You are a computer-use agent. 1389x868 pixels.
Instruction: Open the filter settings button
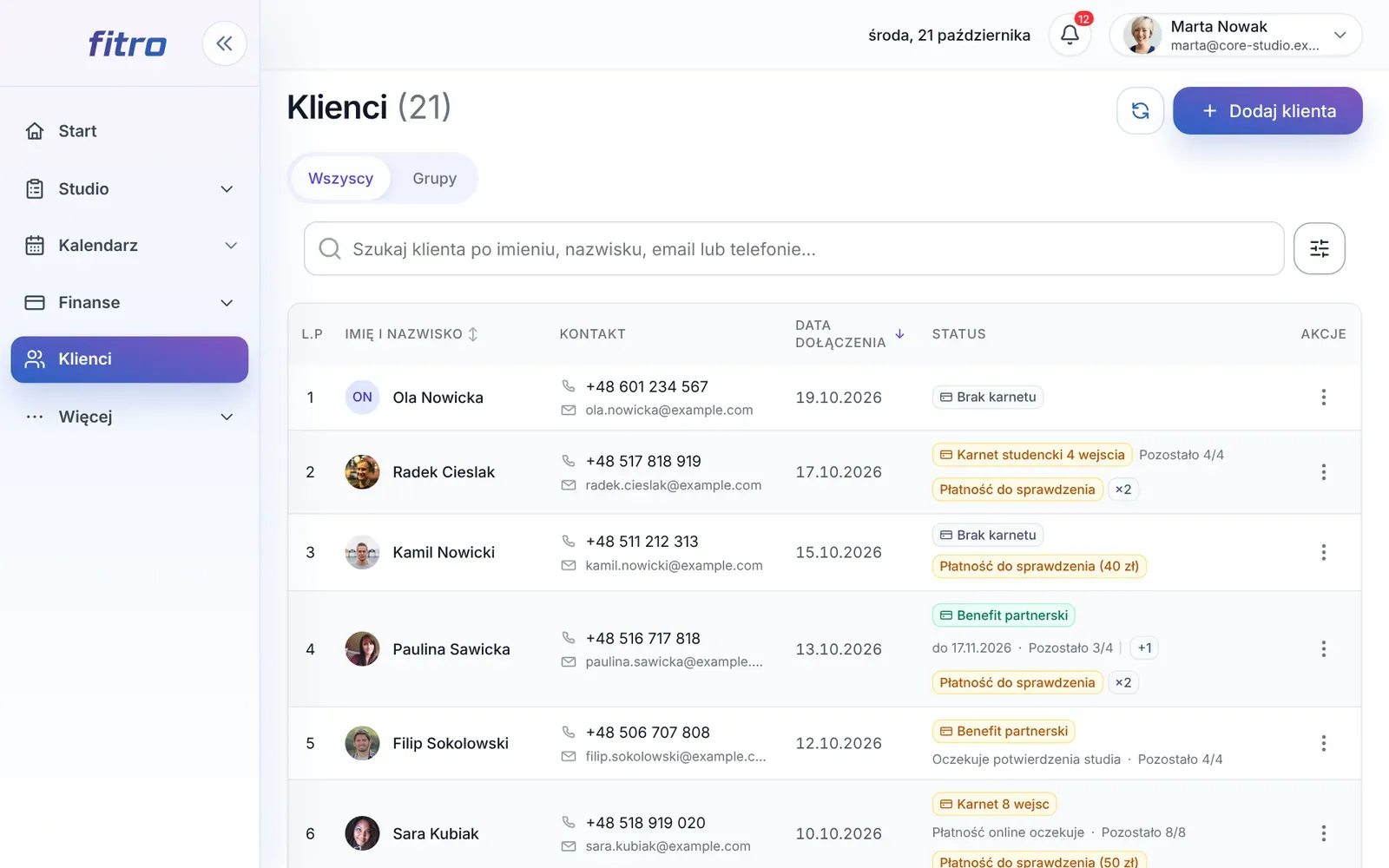(x=1319, y=249)
